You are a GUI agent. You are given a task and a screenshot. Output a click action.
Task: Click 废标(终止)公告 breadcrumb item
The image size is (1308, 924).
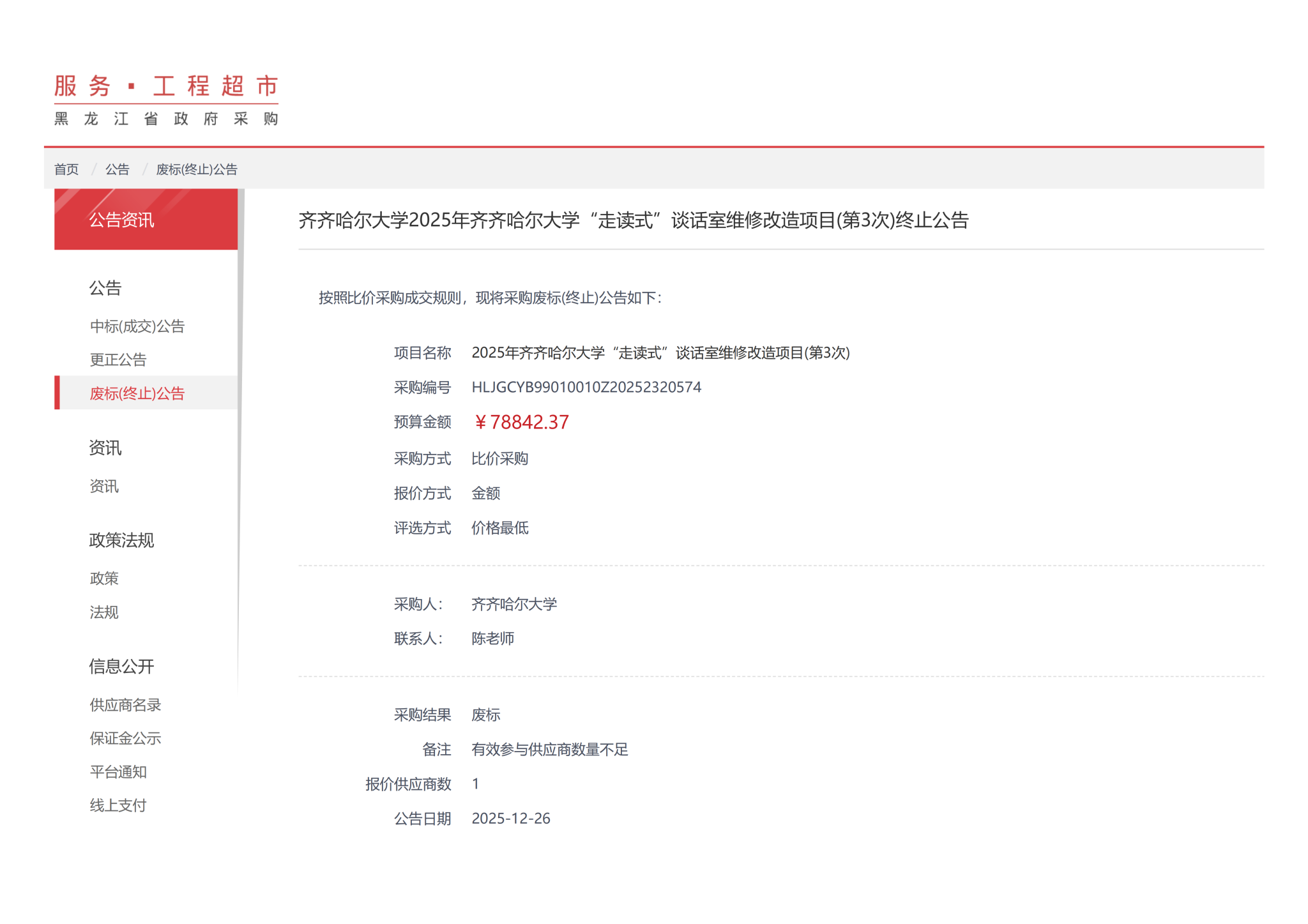point(196,169)
